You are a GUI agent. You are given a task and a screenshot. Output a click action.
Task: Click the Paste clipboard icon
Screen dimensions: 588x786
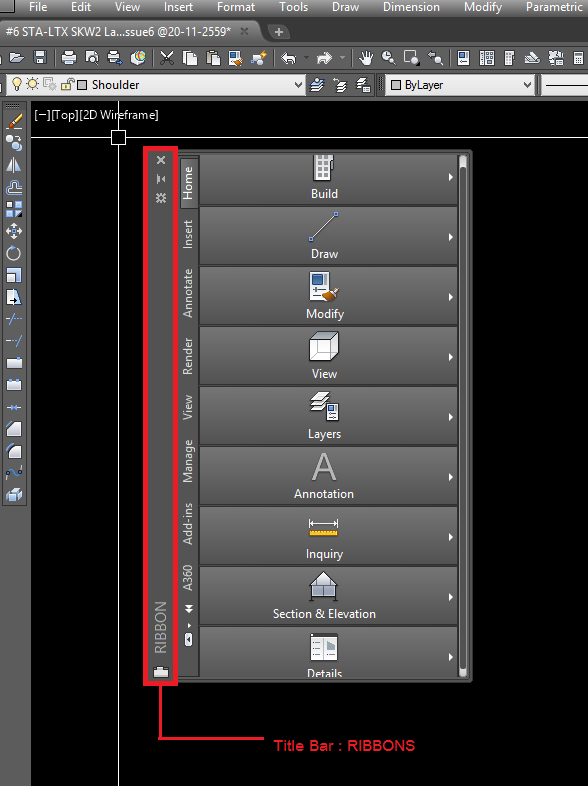point(213,58)
